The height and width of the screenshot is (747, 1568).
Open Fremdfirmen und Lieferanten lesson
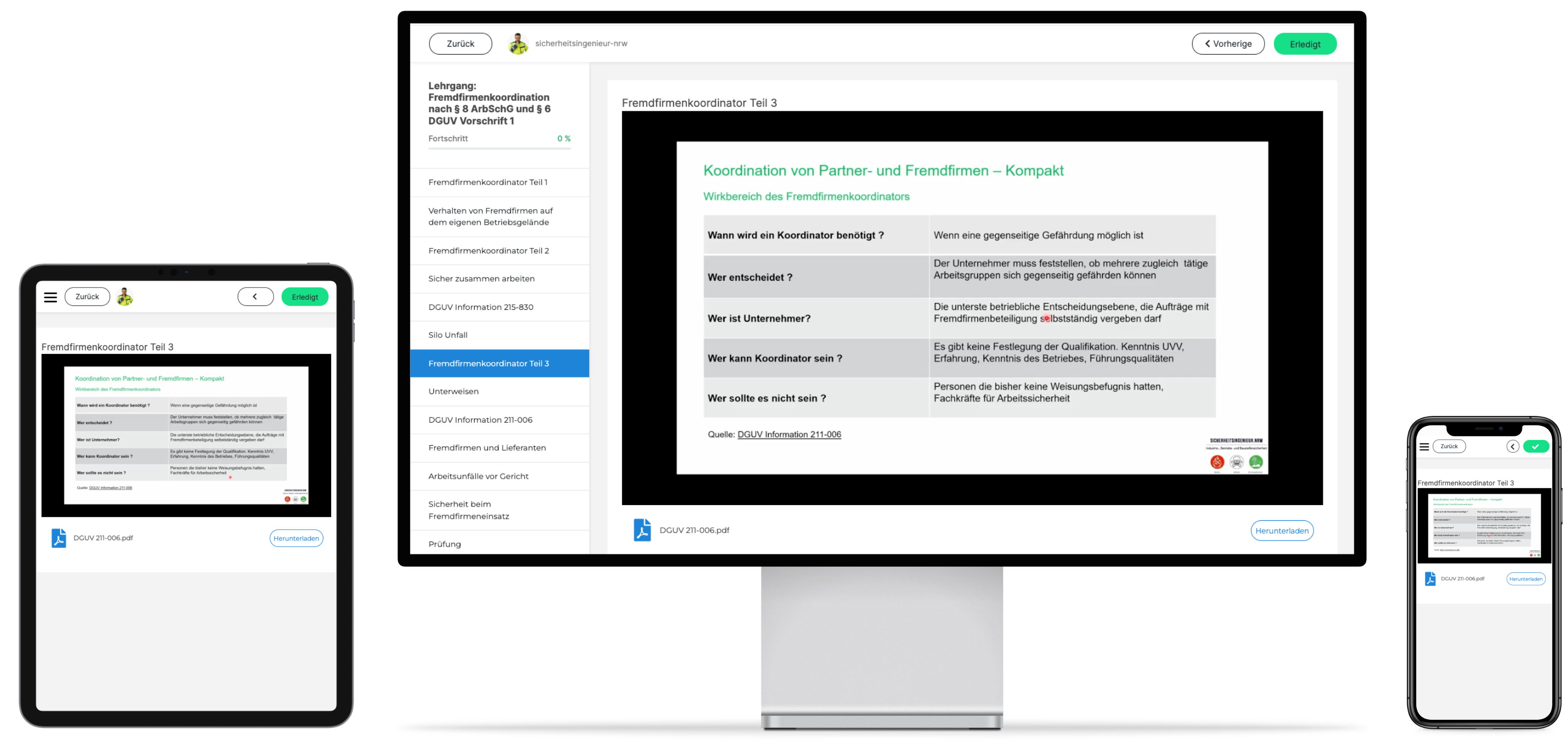[499, 448]
